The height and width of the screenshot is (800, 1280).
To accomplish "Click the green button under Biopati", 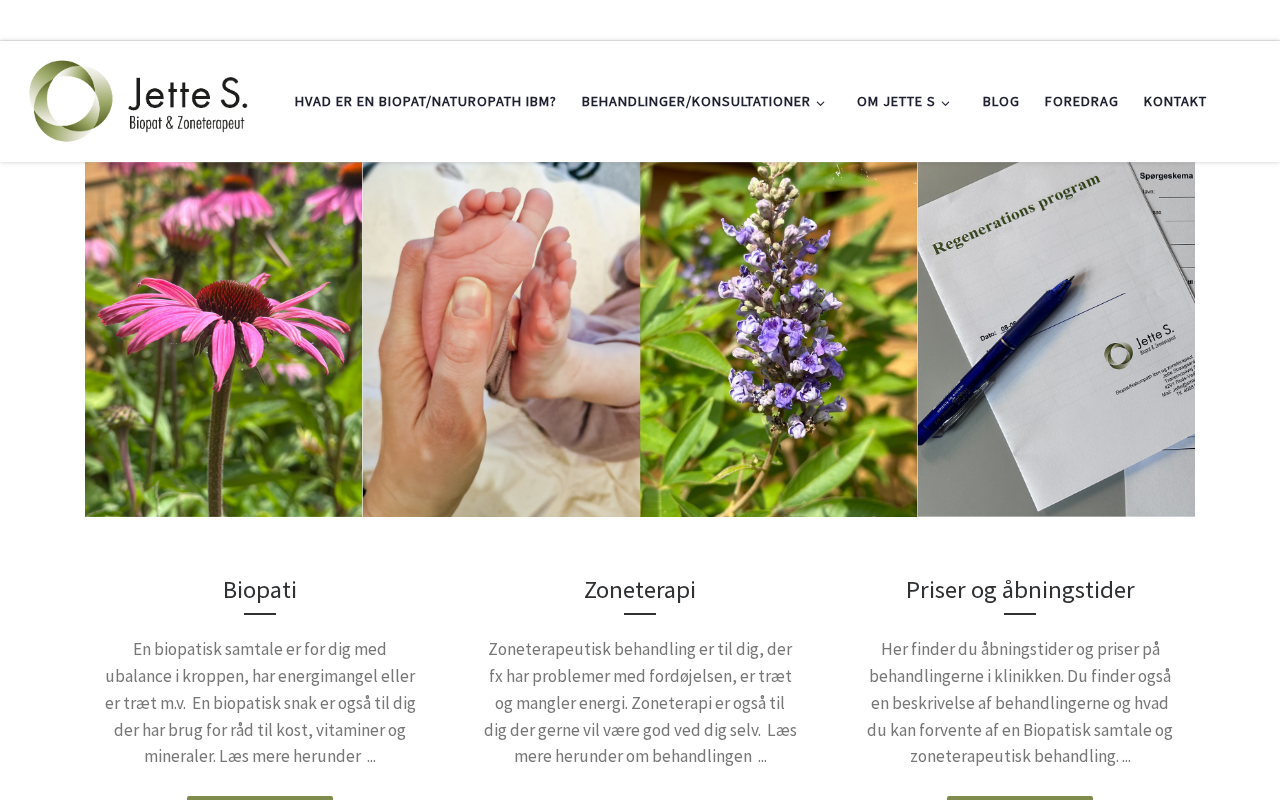I will (260, 798).
